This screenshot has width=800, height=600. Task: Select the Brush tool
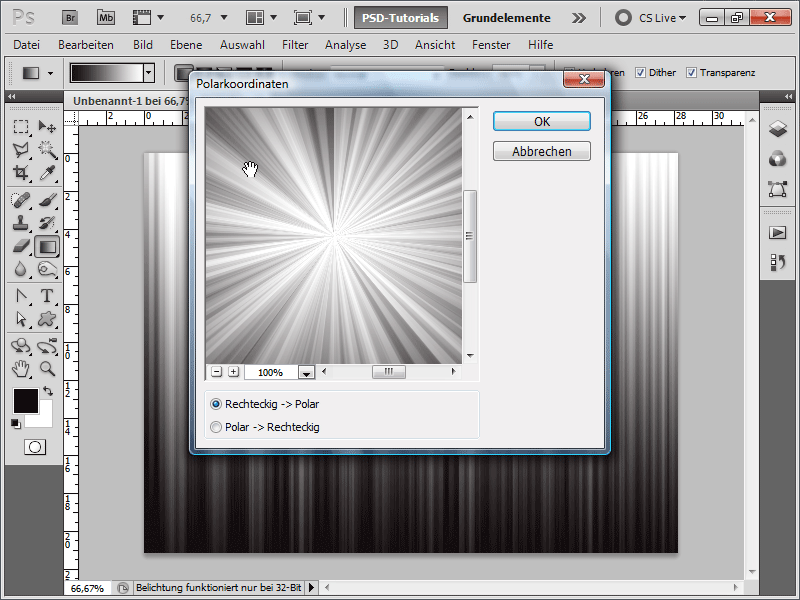coord(47,200)
